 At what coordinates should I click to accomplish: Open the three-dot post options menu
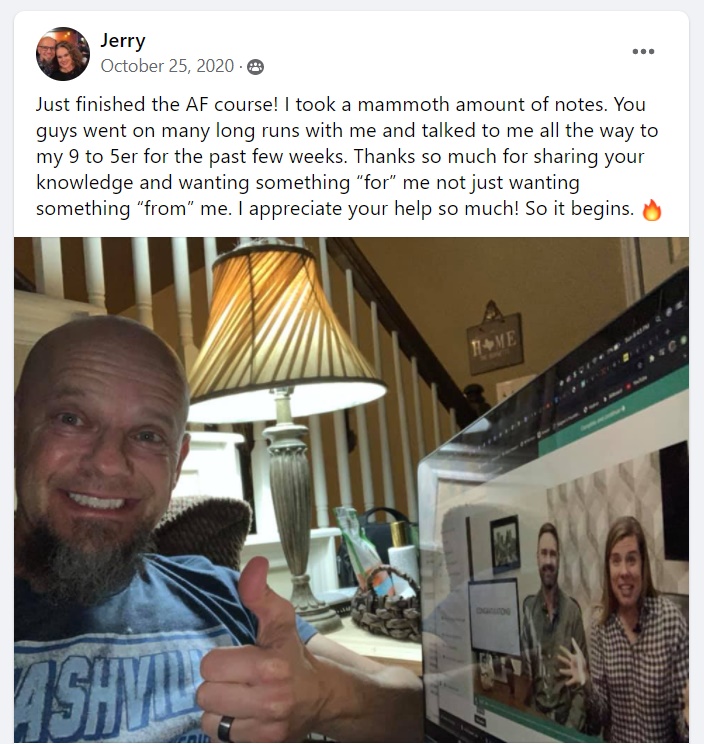(643, 51)
